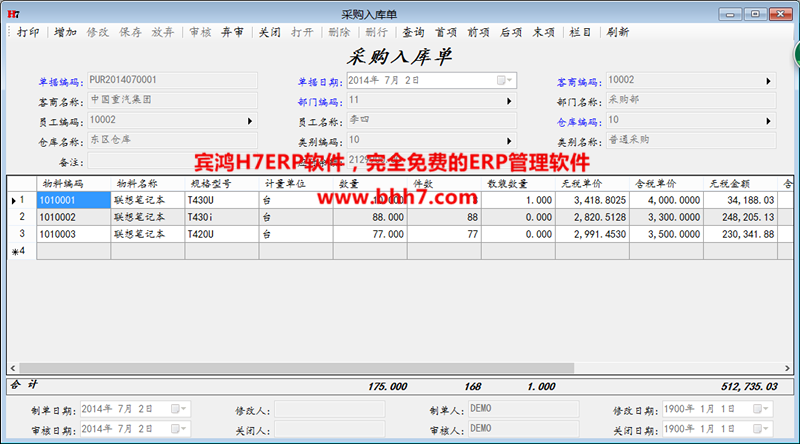The height and width of the screenshot is (444, 800).
Task: Click the 含税单价 column header
Action: coord(666,184)
